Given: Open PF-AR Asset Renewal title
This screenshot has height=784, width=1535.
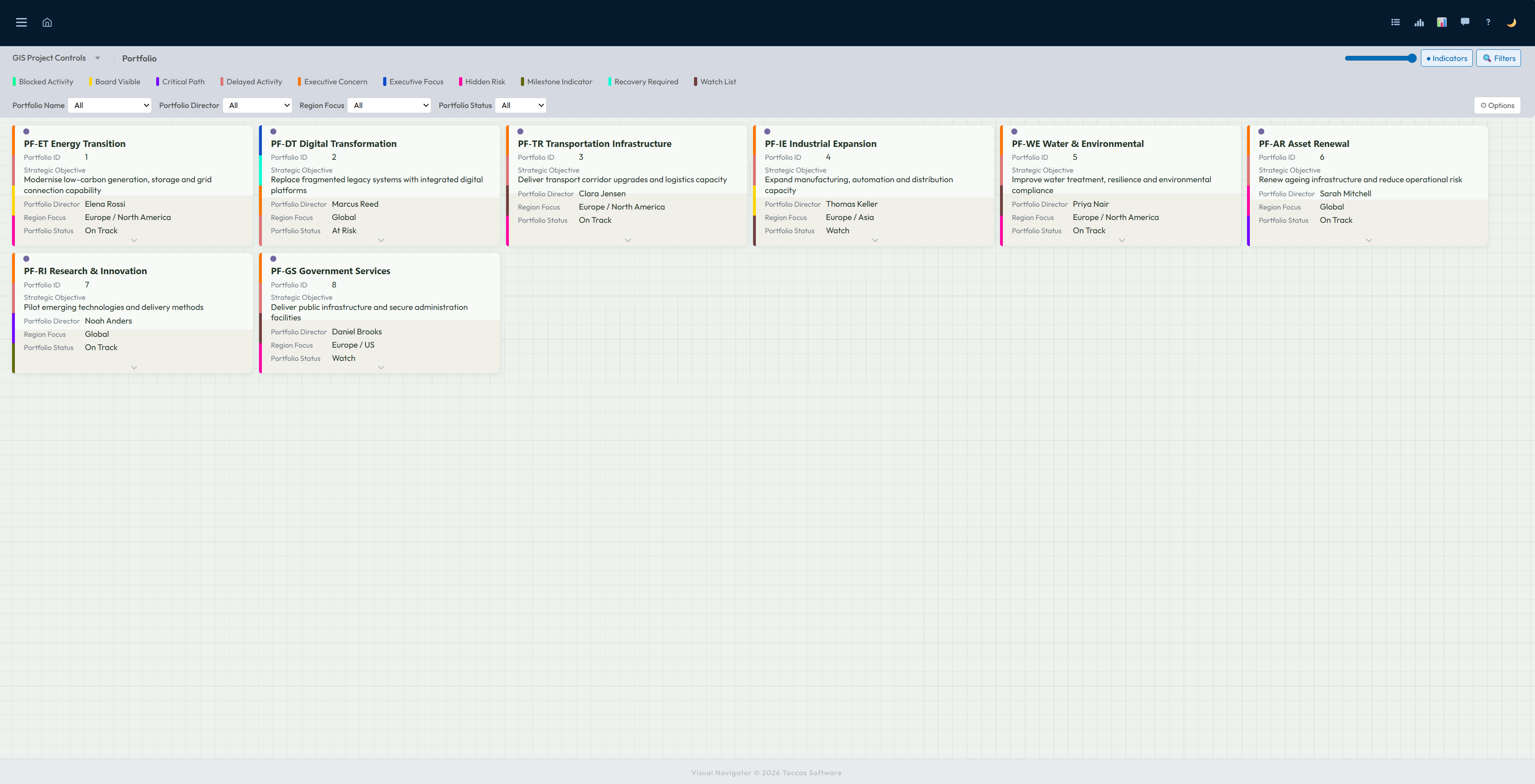Looking at the screenshot, I should coord(1304,144).
